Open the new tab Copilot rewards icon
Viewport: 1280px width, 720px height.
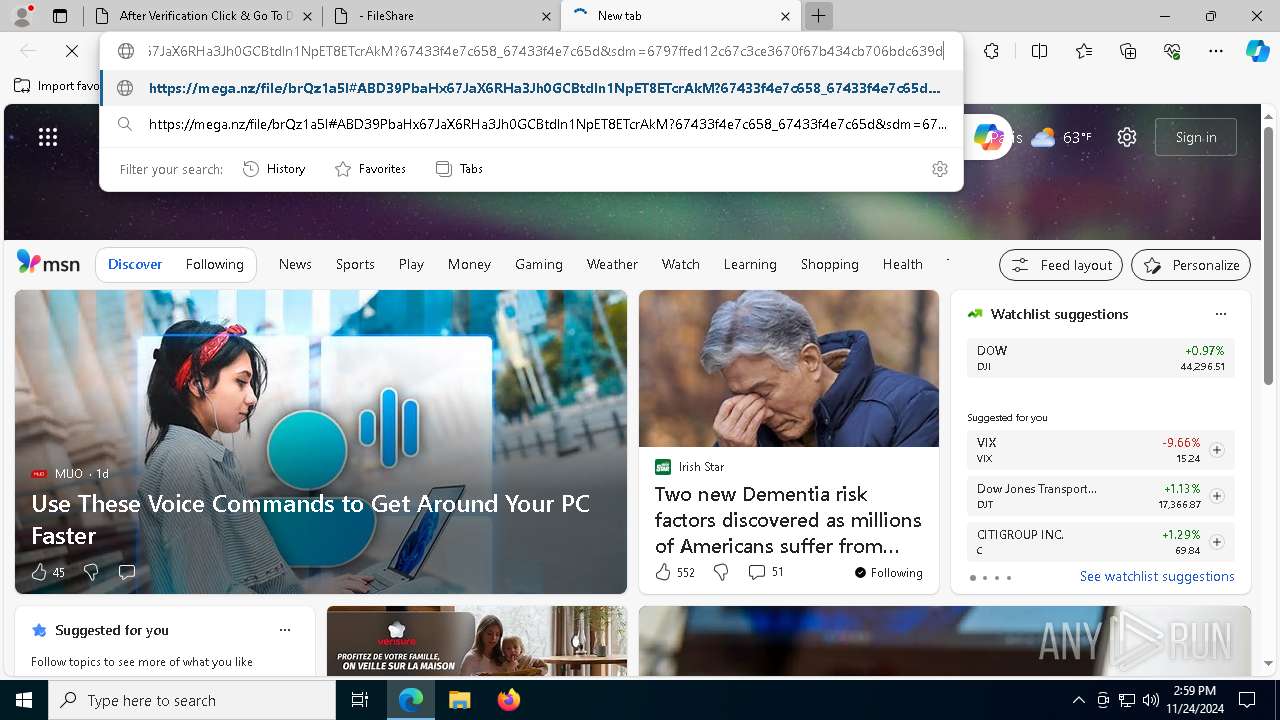click(988, 137)
